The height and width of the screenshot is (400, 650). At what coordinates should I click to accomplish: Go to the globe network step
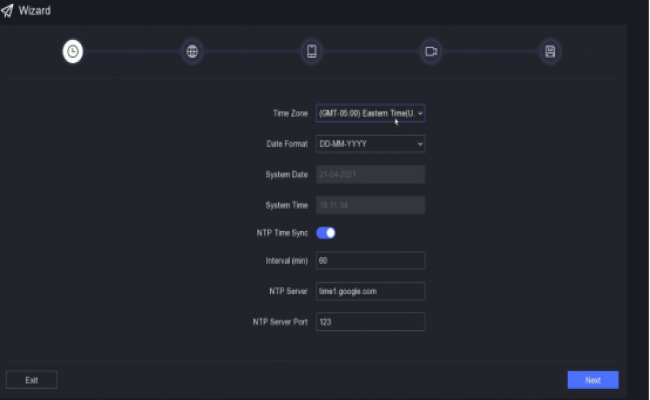pos(192,51)
